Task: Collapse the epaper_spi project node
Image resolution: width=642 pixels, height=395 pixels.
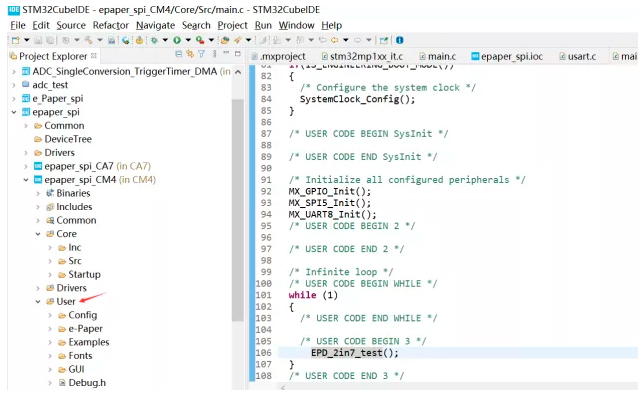Action: pos(14,112)
